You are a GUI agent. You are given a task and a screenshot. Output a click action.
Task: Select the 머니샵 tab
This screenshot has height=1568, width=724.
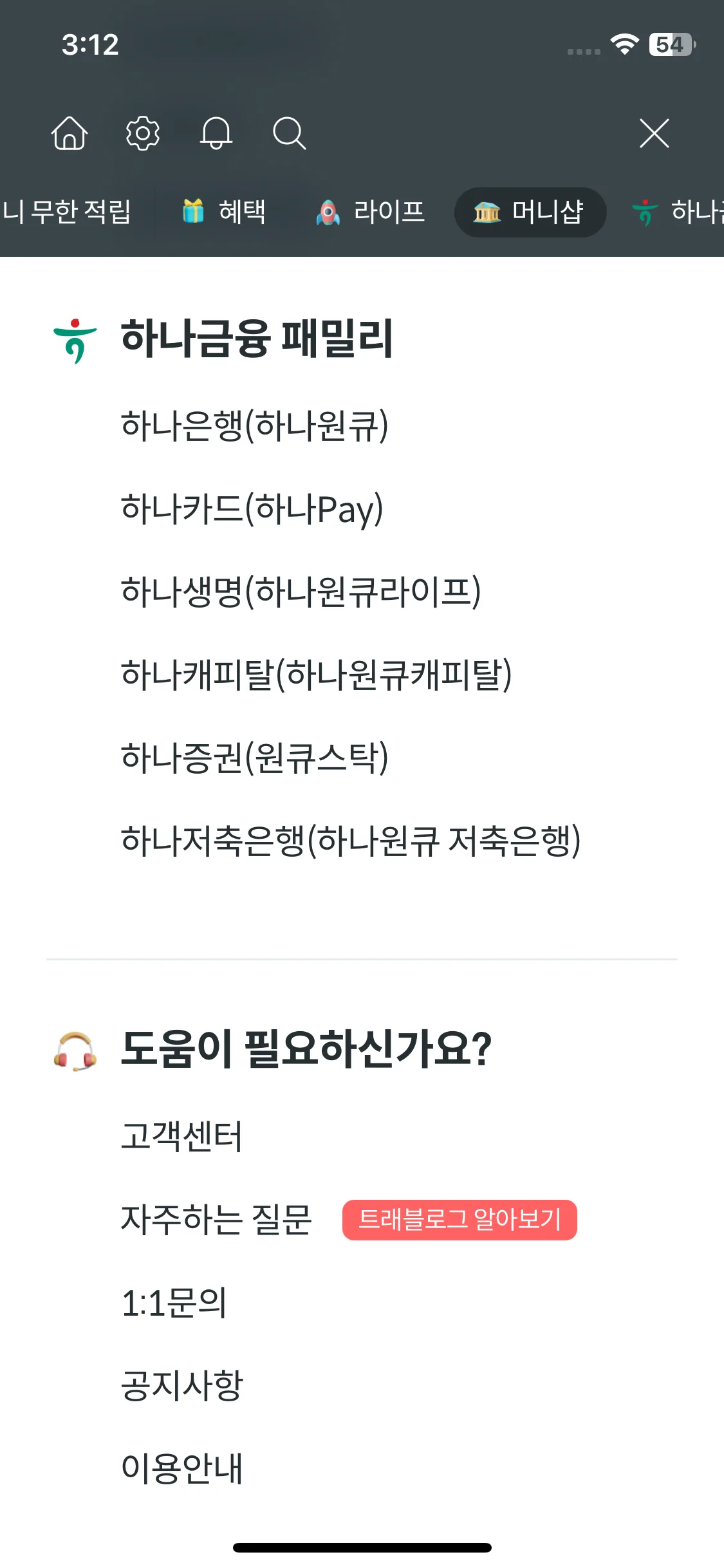(x=530, y=212)
